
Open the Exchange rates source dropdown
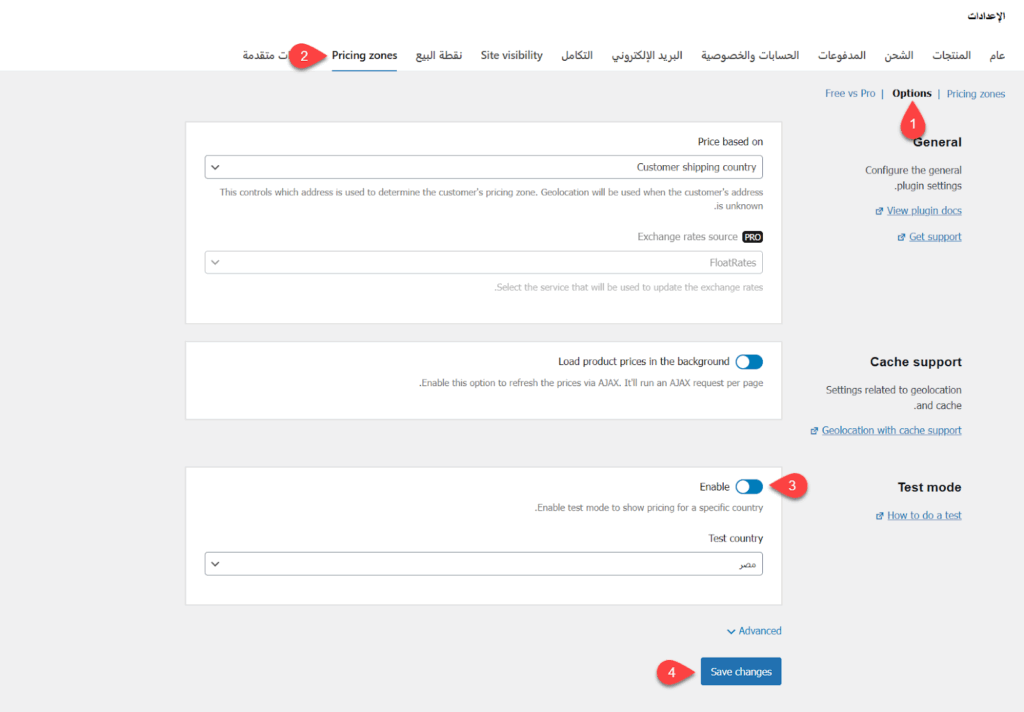(x=483, y=262)
